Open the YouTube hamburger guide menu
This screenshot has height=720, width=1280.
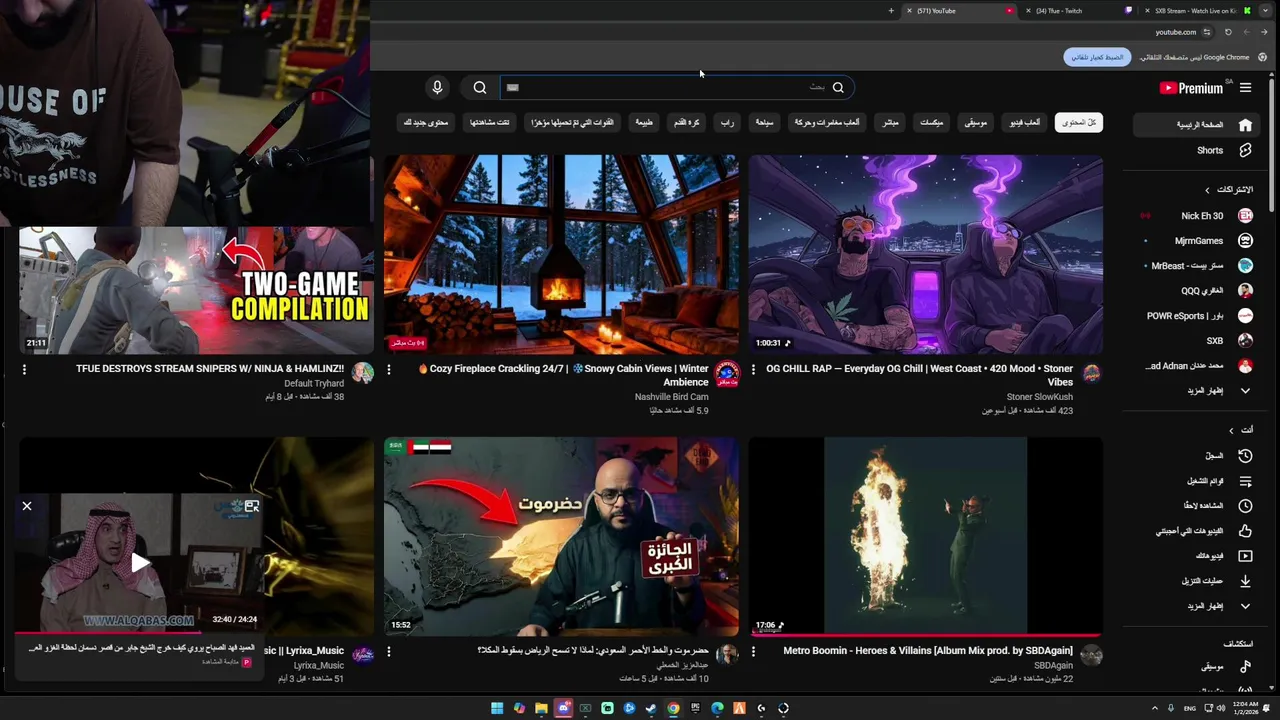(1245, 88)
